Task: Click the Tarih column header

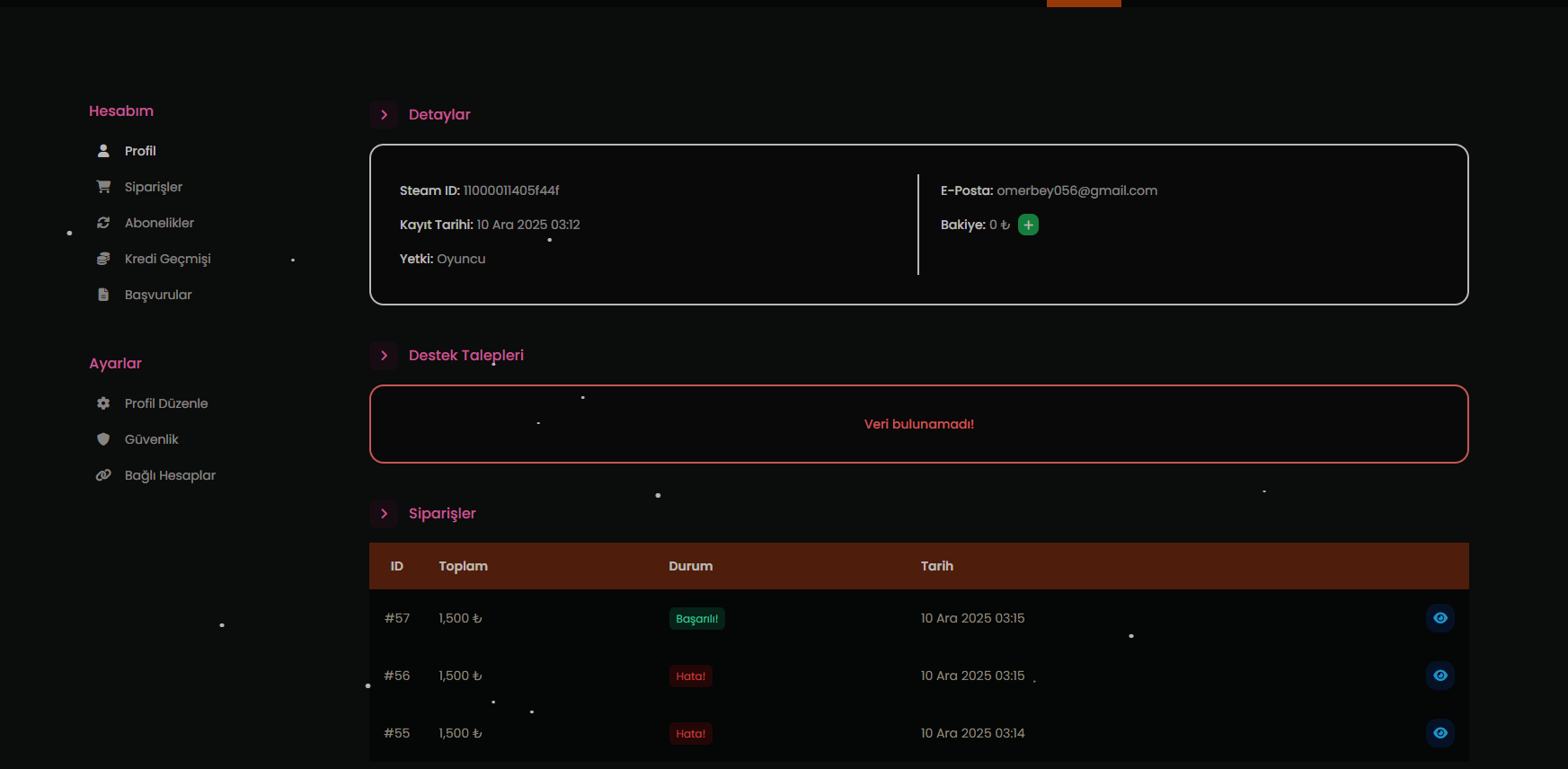Action: click(937, 566)
